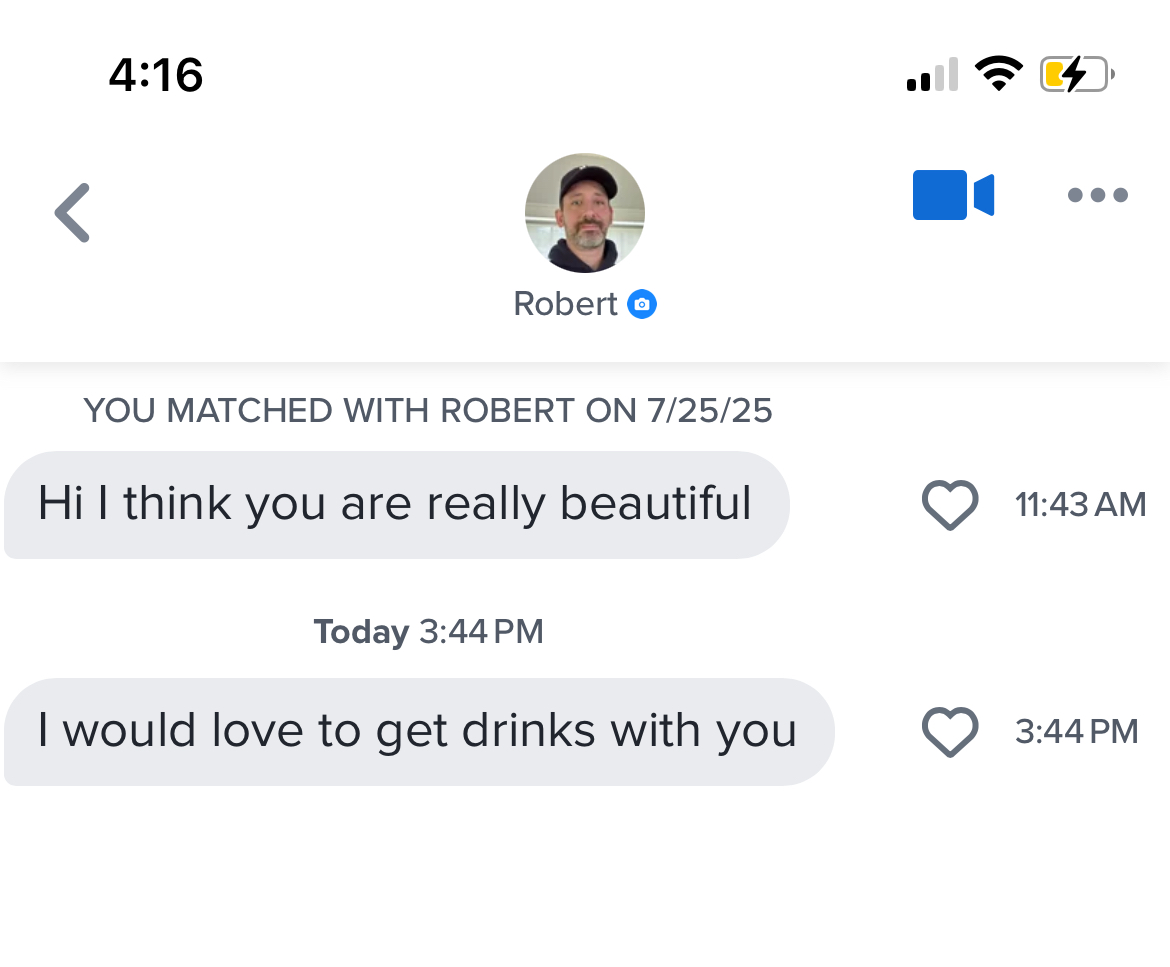Select the "I would love to get drinks" bubble
Image resolution: width=1170 pixels, height=967 pixels.
[419, 732]
